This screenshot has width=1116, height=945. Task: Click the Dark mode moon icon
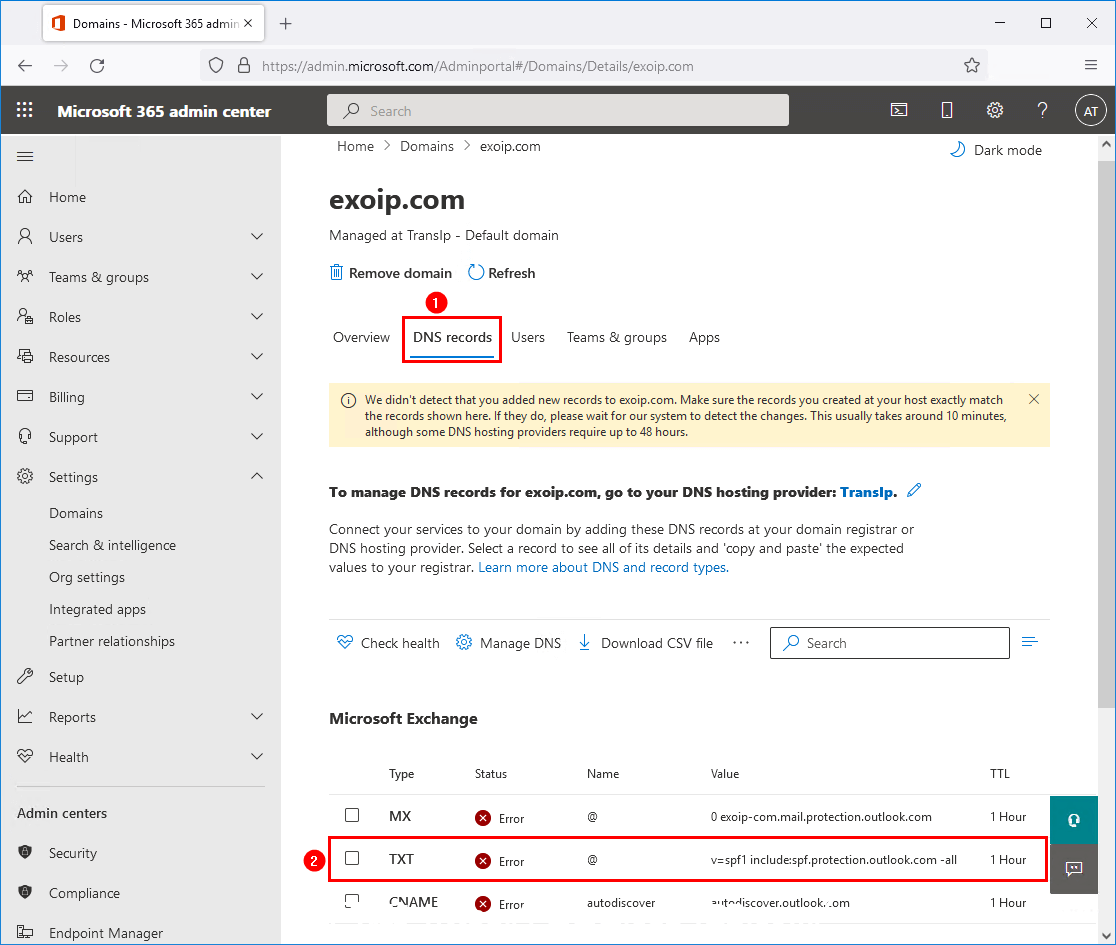pos(957,149)
